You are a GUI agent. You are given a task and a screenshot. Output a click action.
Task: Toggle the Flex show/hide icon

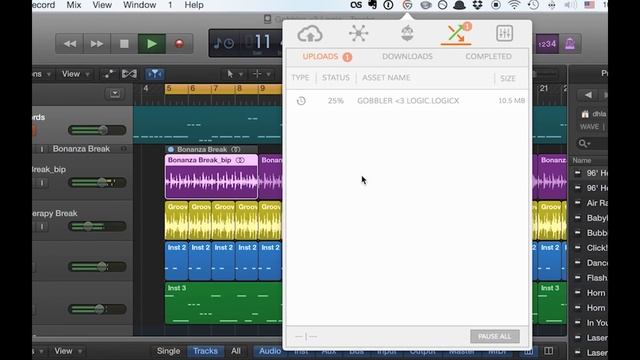tap(129, 74)
